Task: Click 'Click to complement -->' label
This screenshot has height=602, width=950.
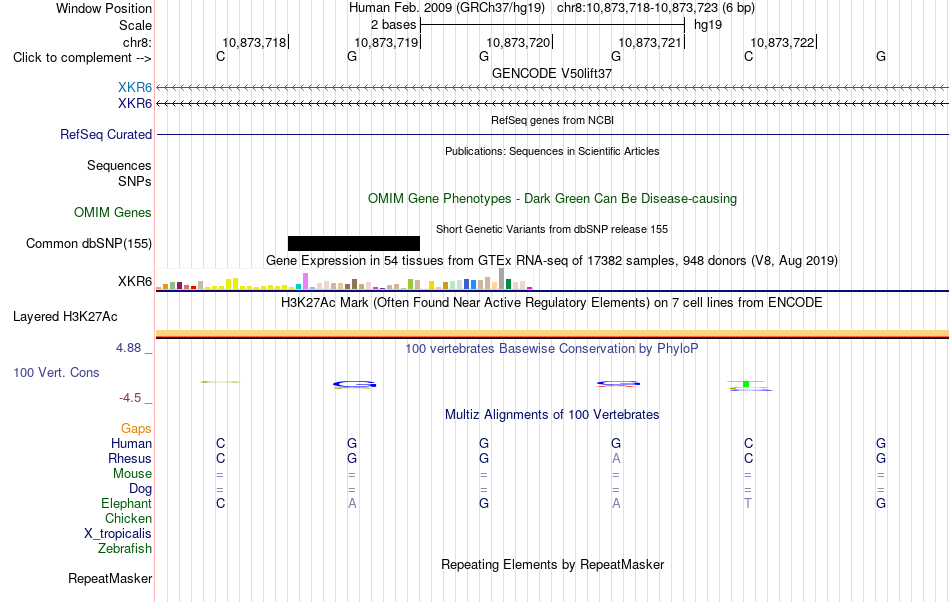Action: click(x=82, y=58)
